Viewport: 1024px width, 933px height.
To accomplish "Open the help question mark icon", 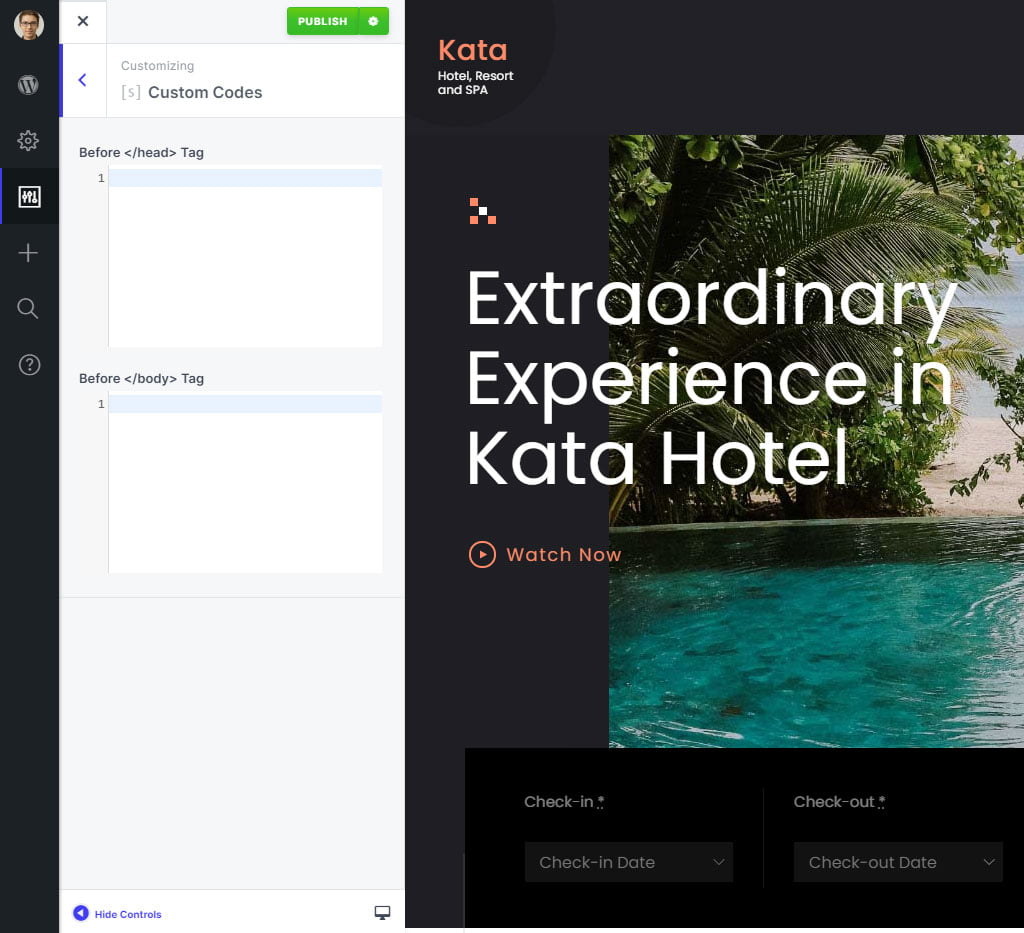I will [x=29, y=365].
